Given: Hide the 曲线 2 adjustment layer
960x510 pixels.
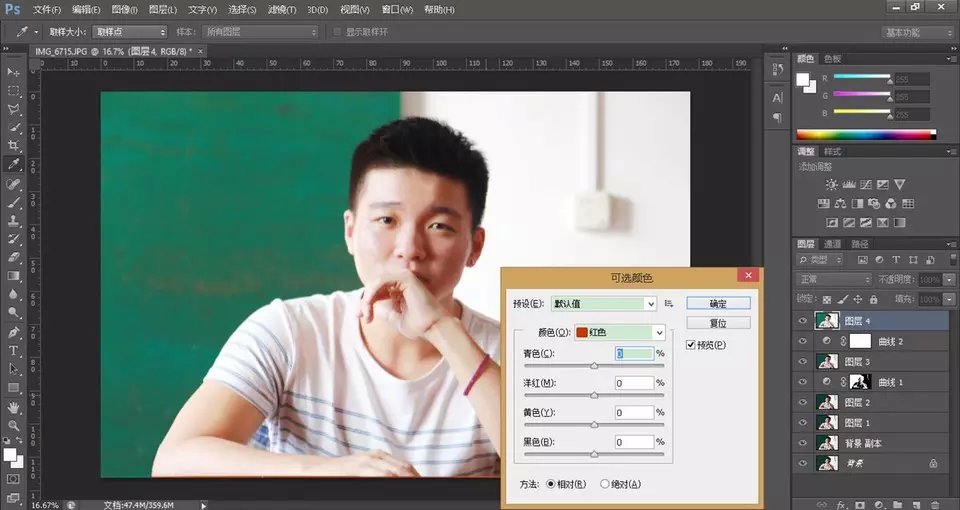Looking at the screenshot, I should pos(803,341).
